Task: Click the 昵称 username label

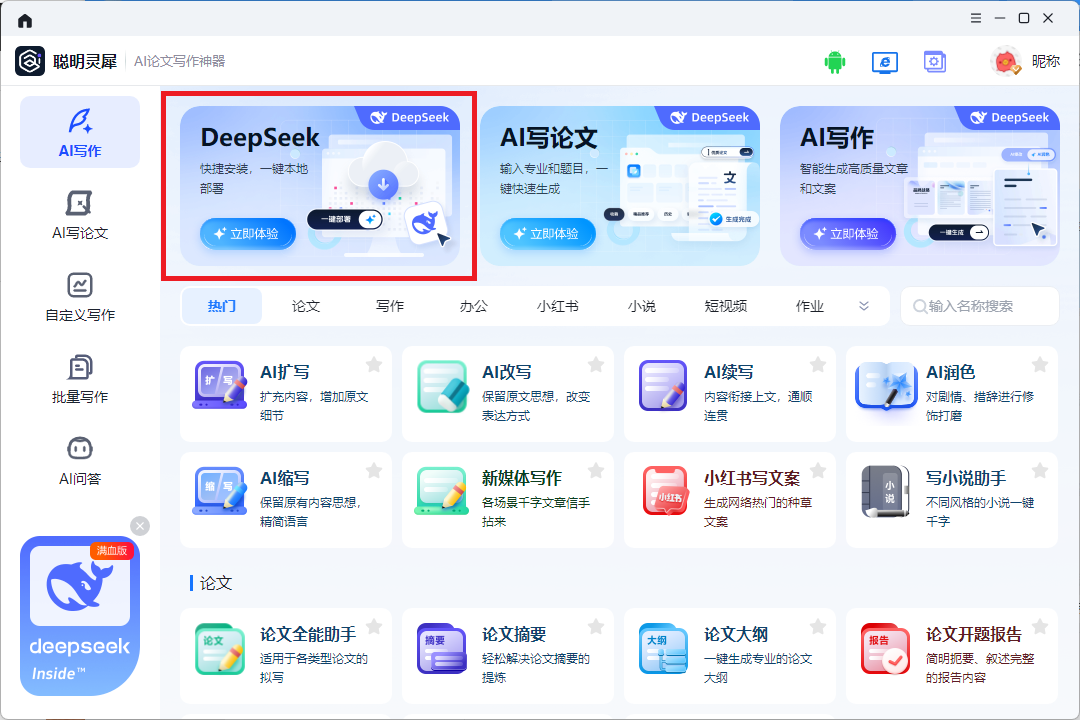Action: point(1046,61)
